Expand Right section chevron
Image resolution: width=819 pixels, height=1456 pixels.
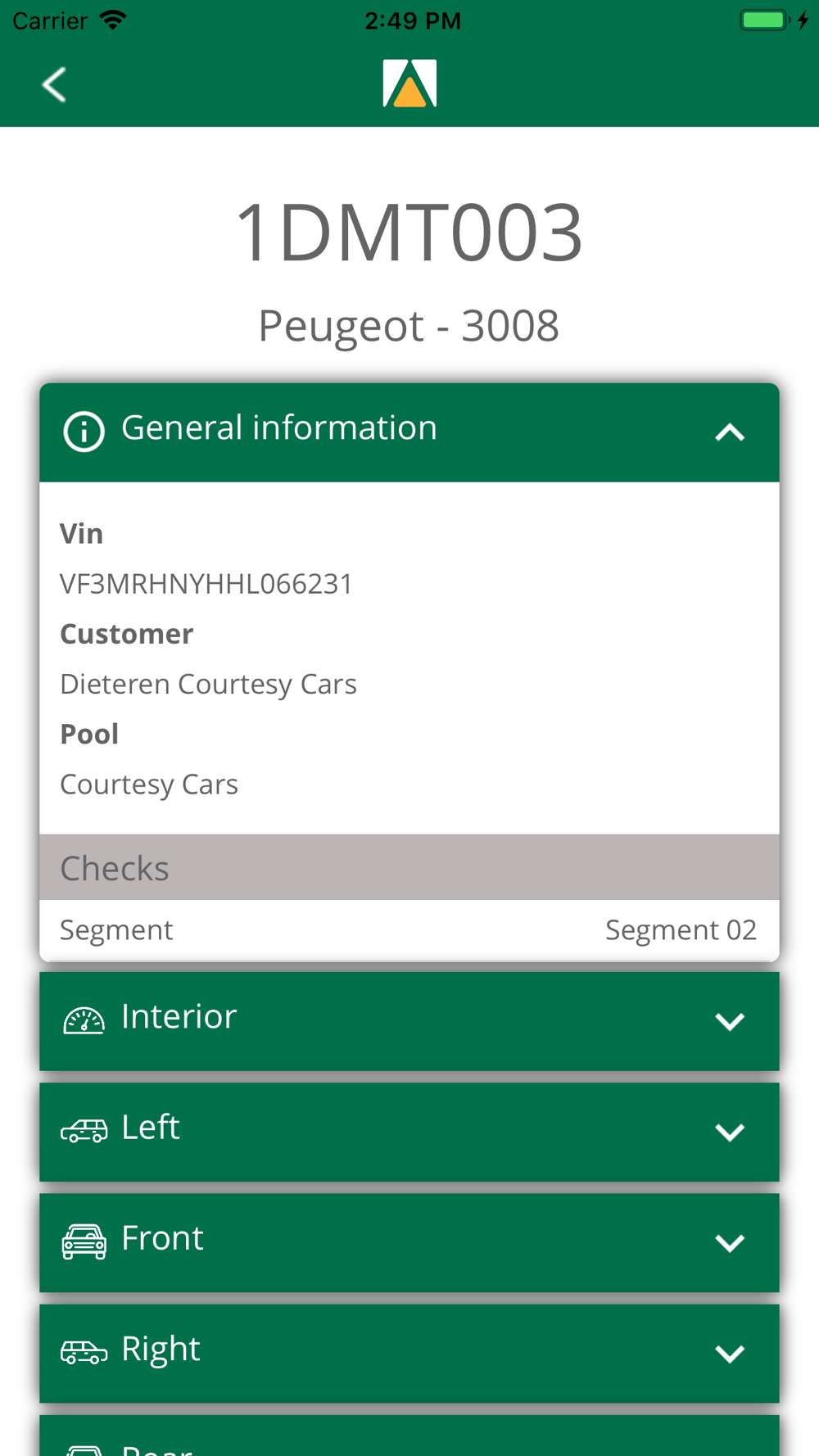tap(729, 1353)
